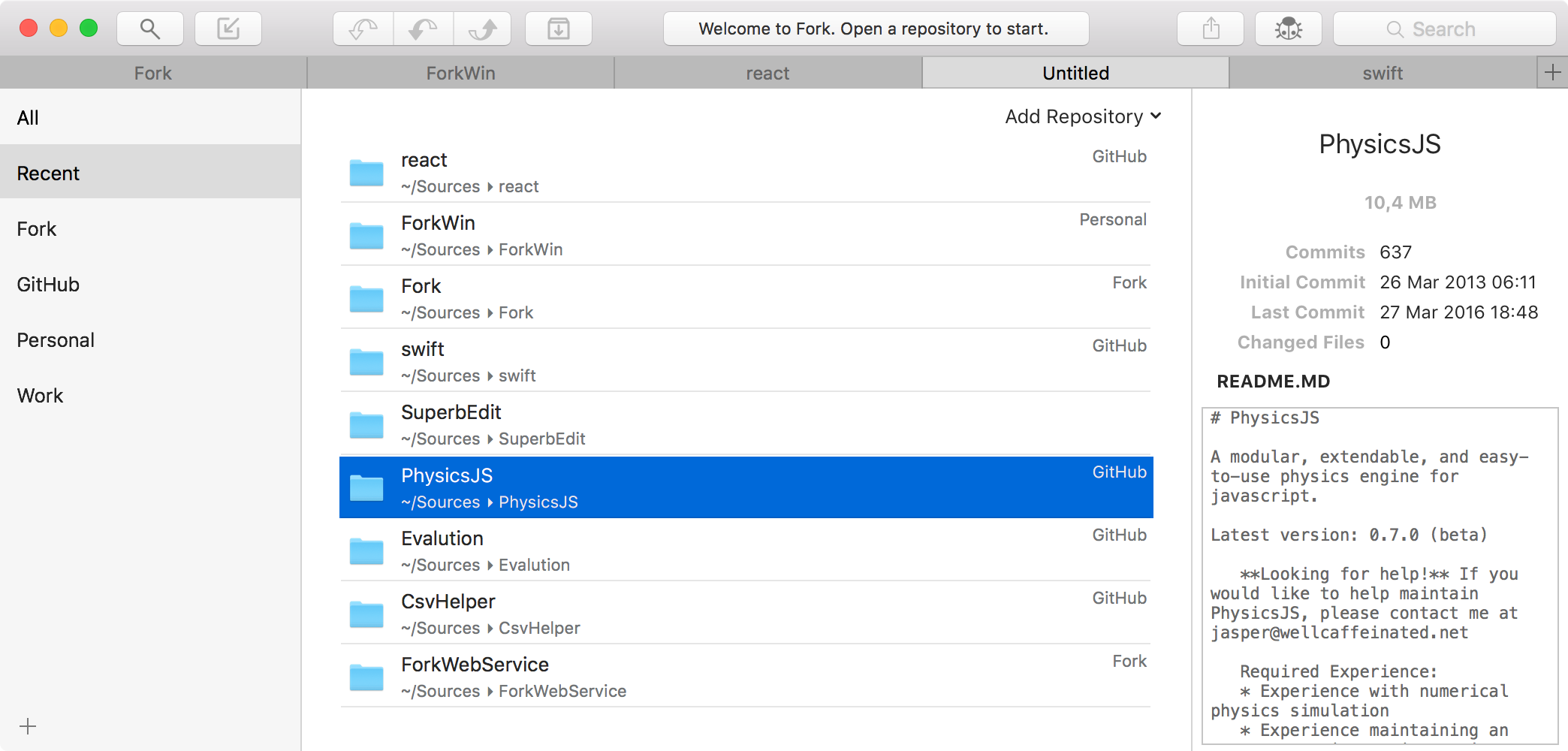
Task: Click the README.MD heading
Action: (1274, 382)
